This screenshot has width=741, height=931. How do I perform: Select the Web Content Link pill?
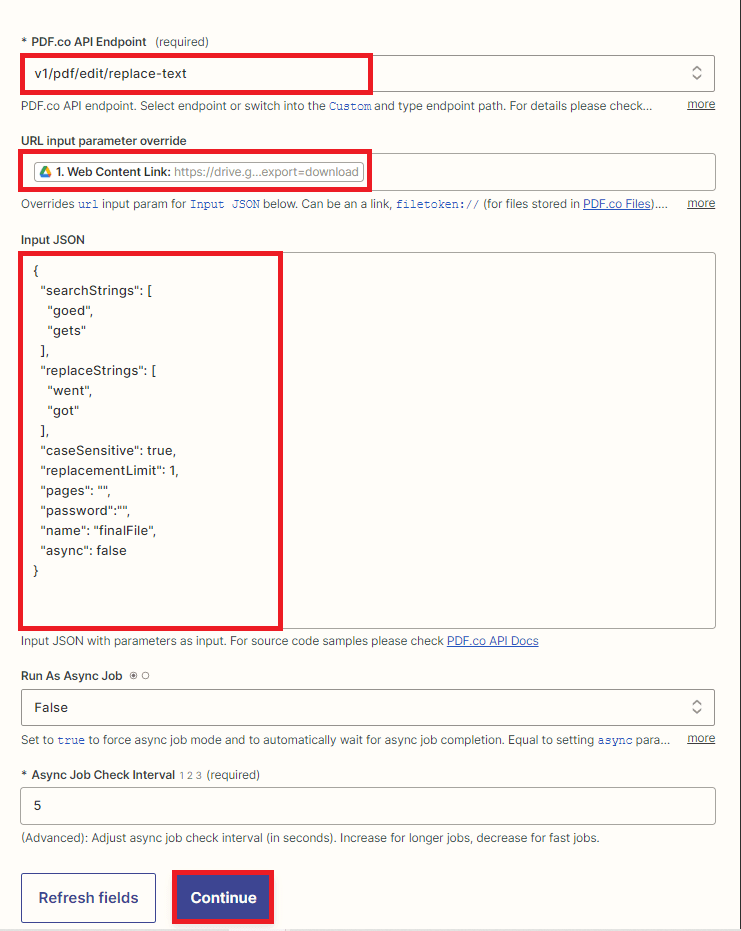click(200, 172)
